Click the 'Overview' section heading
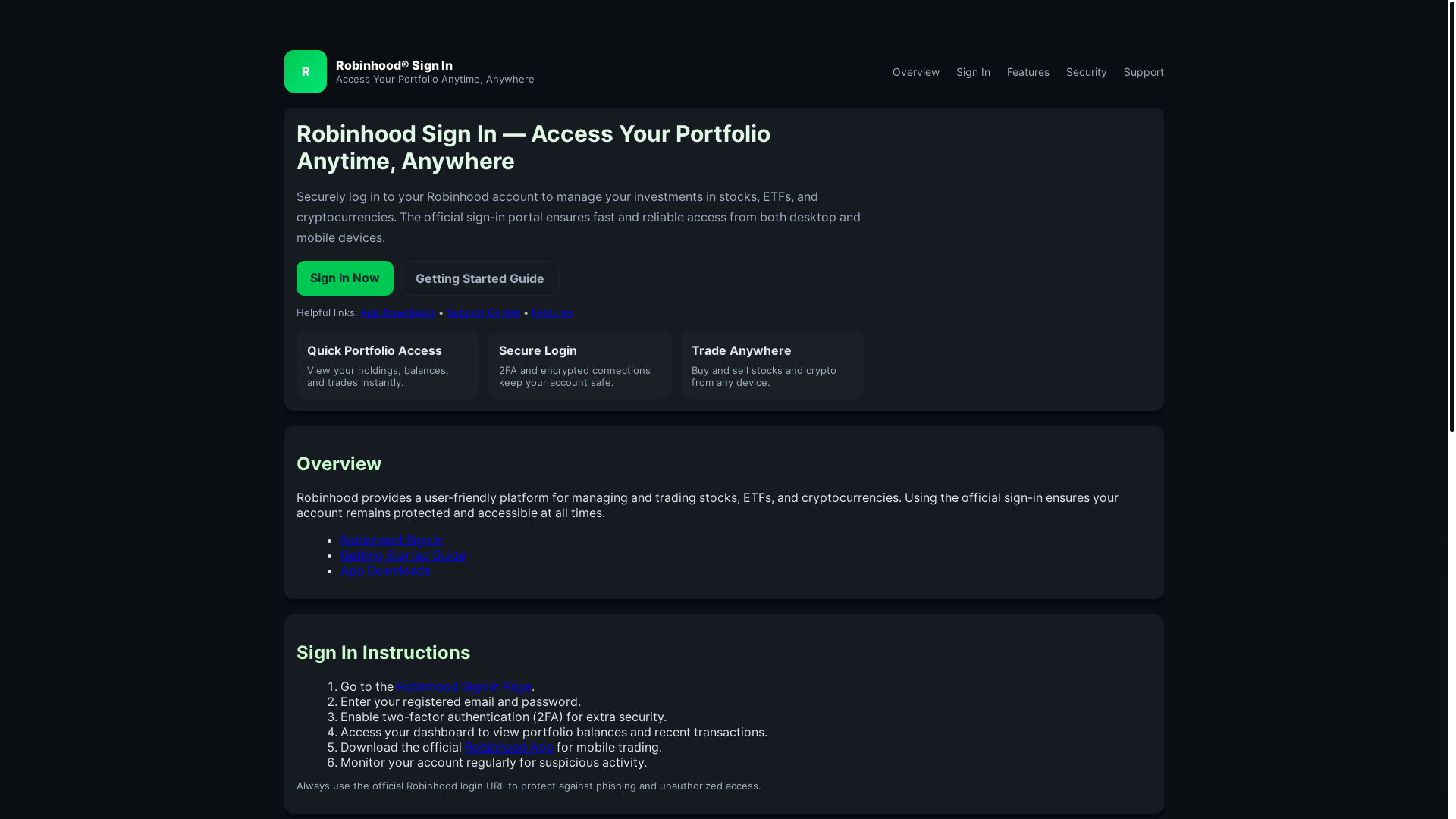Image resolution: width=1456 pixels, height=819 pixels. [339, 463]
